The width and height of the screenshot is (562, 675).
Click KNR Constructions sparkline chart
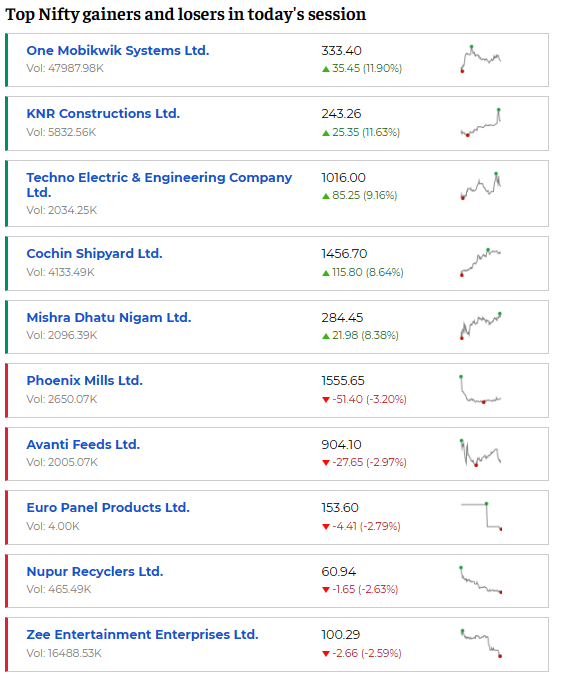pyautogui.click(x=481, y=123)
